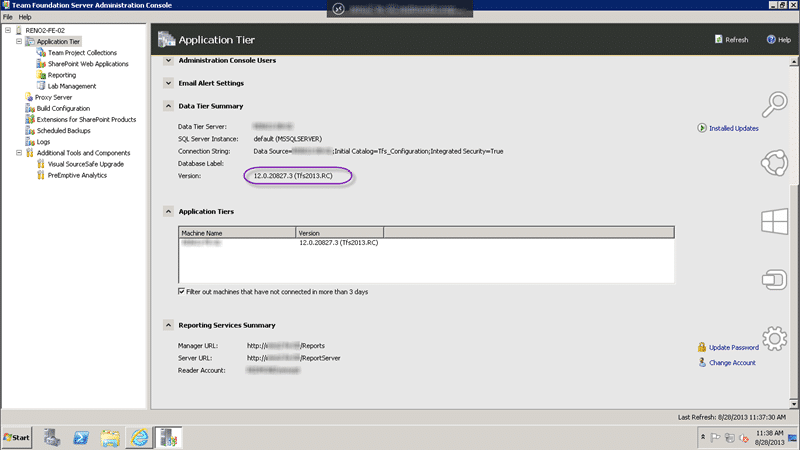This screenshot has width=800, height=450.
Task: Click the PreEmptive Analytics icon
Action: point(41,175)
